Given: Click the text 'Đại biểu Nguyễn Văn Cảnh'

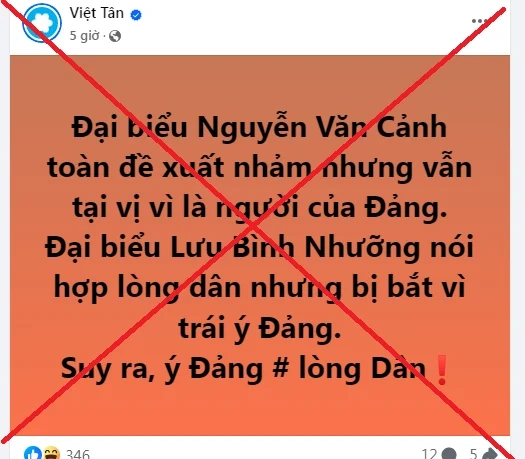Looking at the screenshot, I should tap(259, 128).
